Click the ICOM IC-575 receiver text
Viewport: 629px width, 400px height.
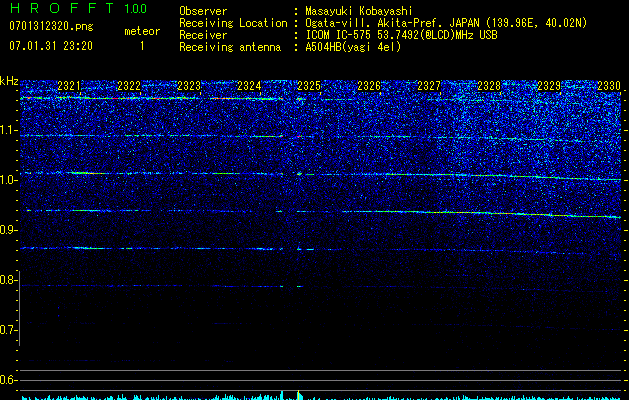(x=401, y=35)
